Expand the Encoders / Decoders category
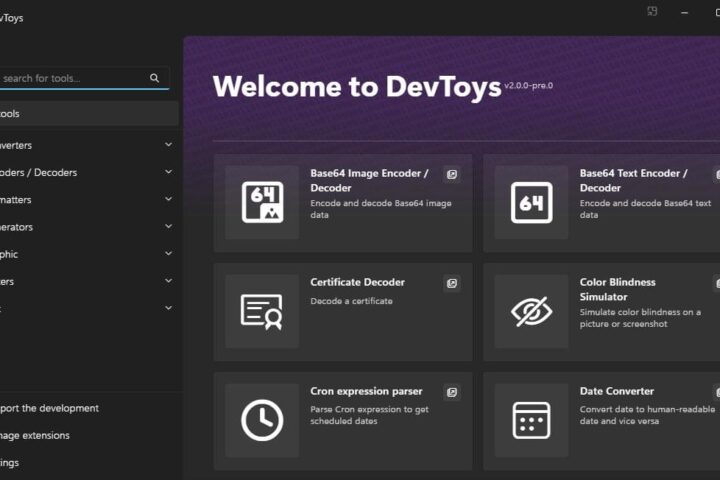Viewport: 720px width, 480px height. [x=87, y=172]
